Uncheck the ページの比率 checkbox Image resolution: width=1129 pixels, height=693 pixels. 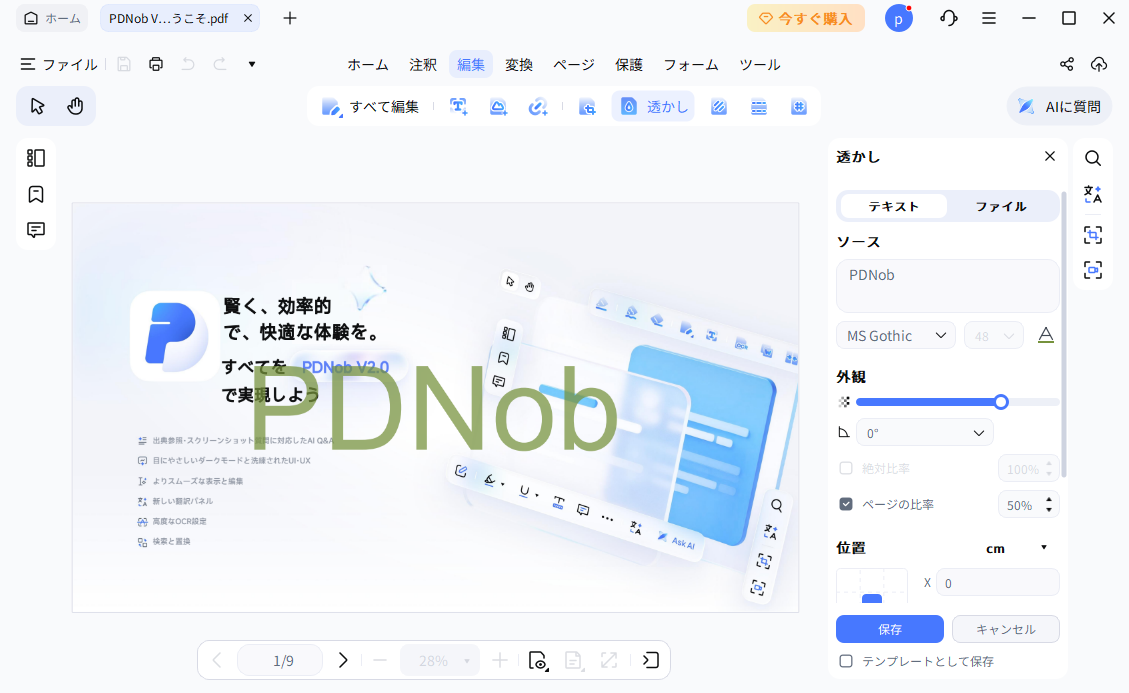click(x=846, y=504)
